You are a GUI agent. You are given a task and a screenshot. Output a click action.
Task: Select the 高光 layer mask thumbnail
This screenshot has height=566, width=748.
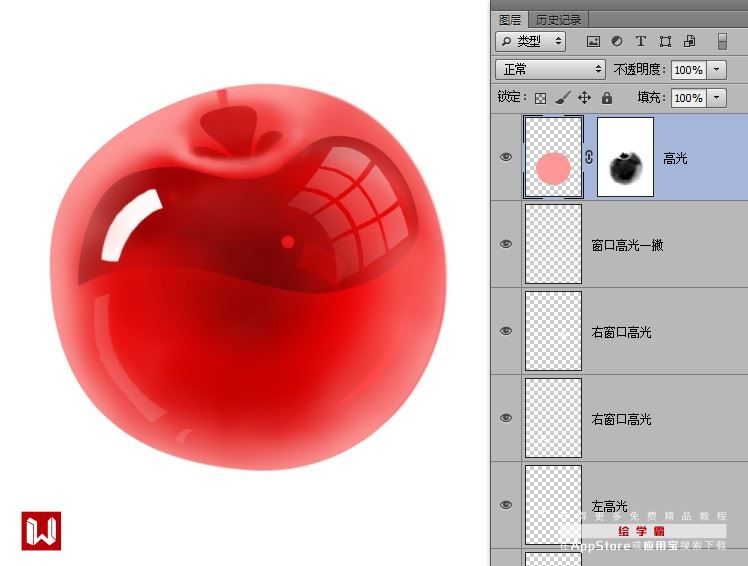(625, 157)
